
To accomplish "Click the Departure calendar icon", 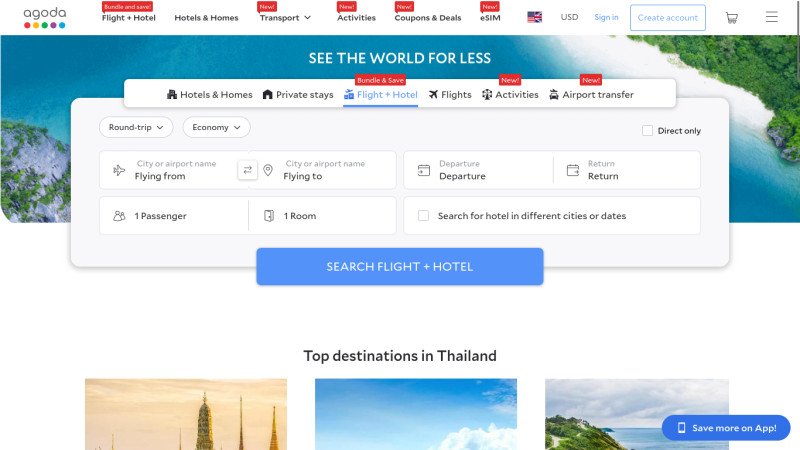I will (423, 170).
